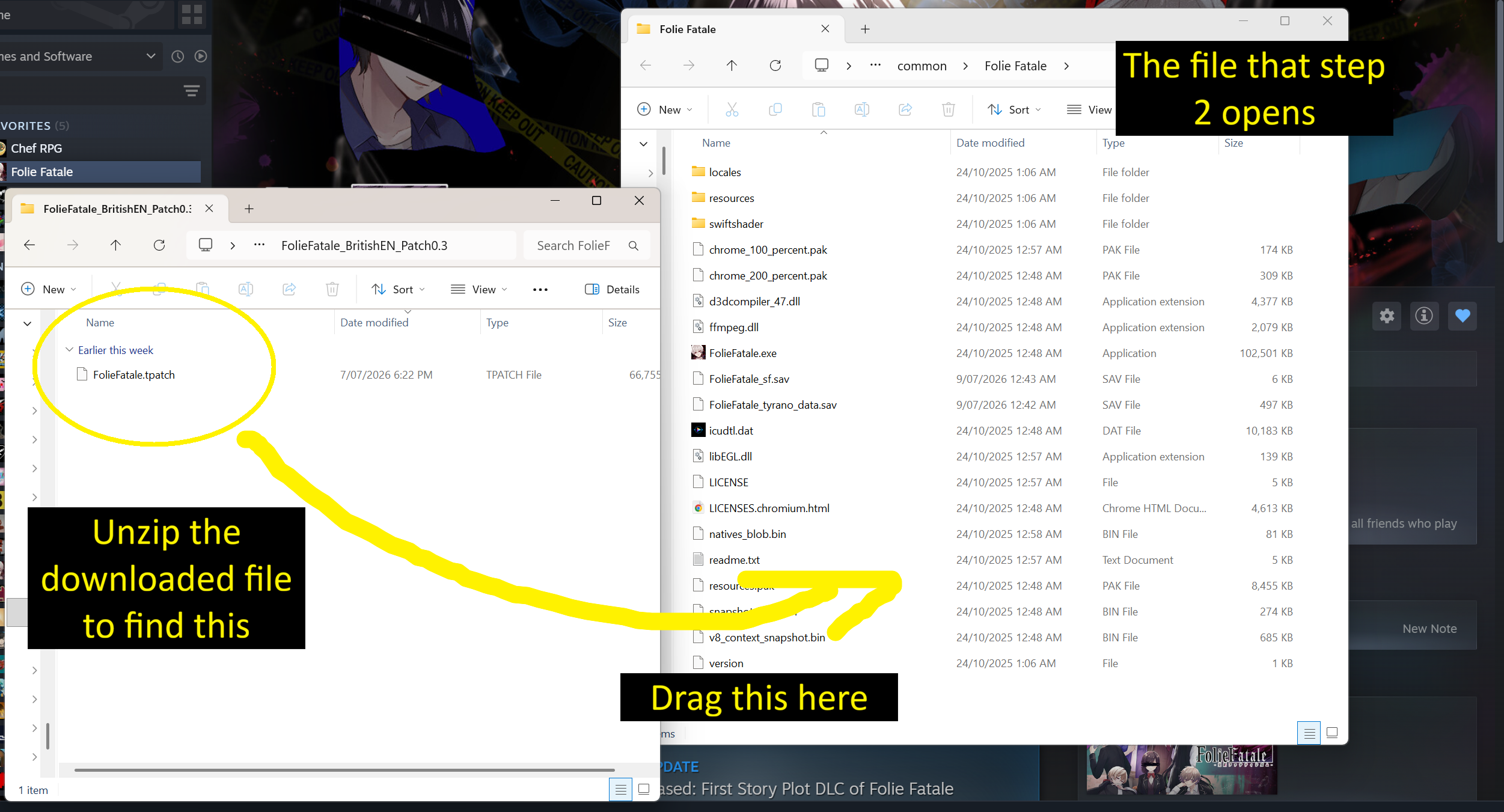Switch patch folder to details view layout
1504x812 pixels.
[x=620, y=789]
